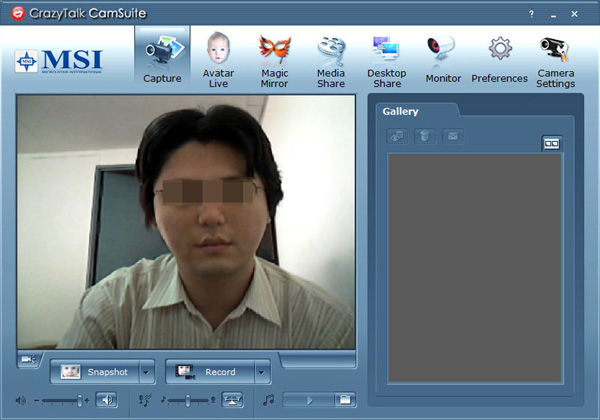This screenshot has width=600, height=420.
Task: Open help with the question mark button
Action: pyautogui.click(x=531, y=14)
